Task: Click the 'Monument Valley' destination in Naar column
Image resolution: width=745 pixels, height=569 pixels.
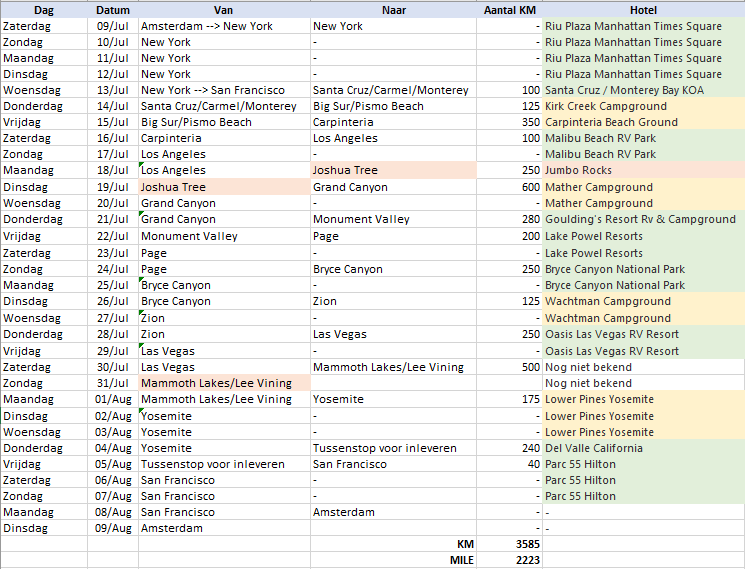Action: tap(393, 219)
